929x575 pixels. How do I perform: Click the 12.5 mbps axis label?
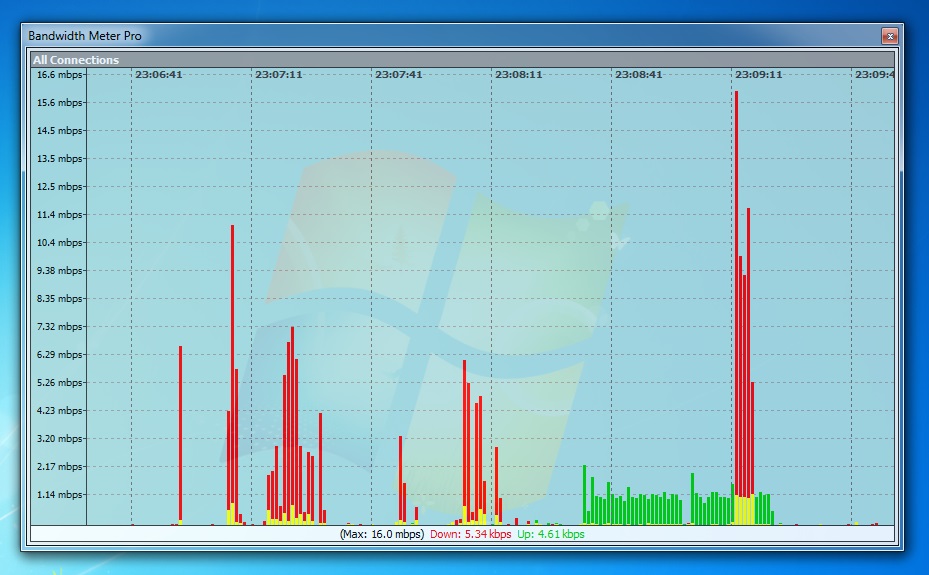[x=59, y=187]
